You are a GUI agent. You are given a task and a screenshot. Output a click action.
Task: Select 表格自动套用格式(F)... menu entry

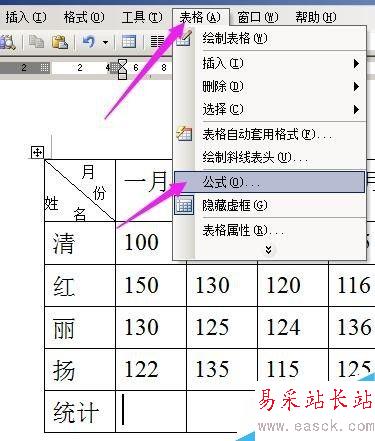(x=270, y=135)
